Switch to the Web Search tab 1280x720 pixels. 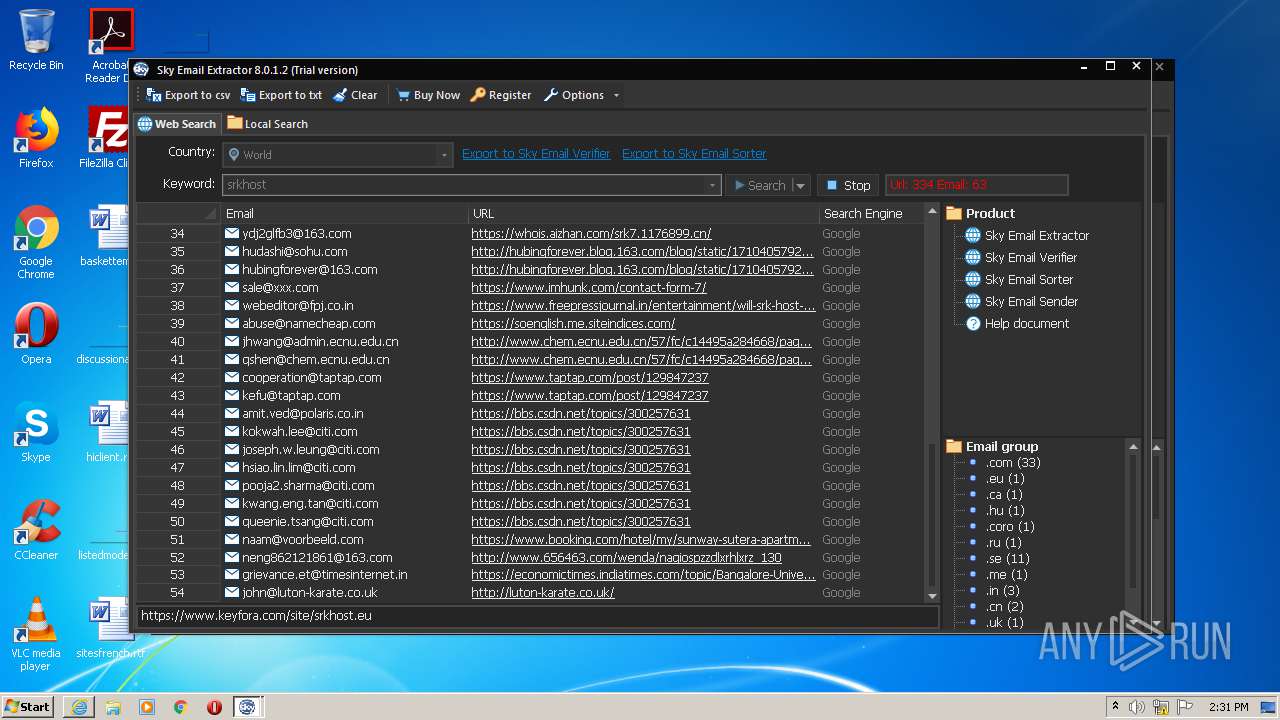click(177, 124)
